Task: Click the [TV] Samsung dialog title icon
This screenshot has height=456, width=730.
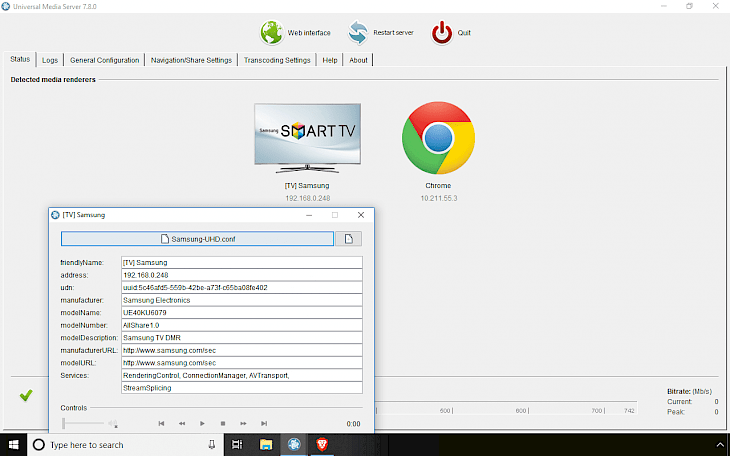Action: [x=55, y=215]
